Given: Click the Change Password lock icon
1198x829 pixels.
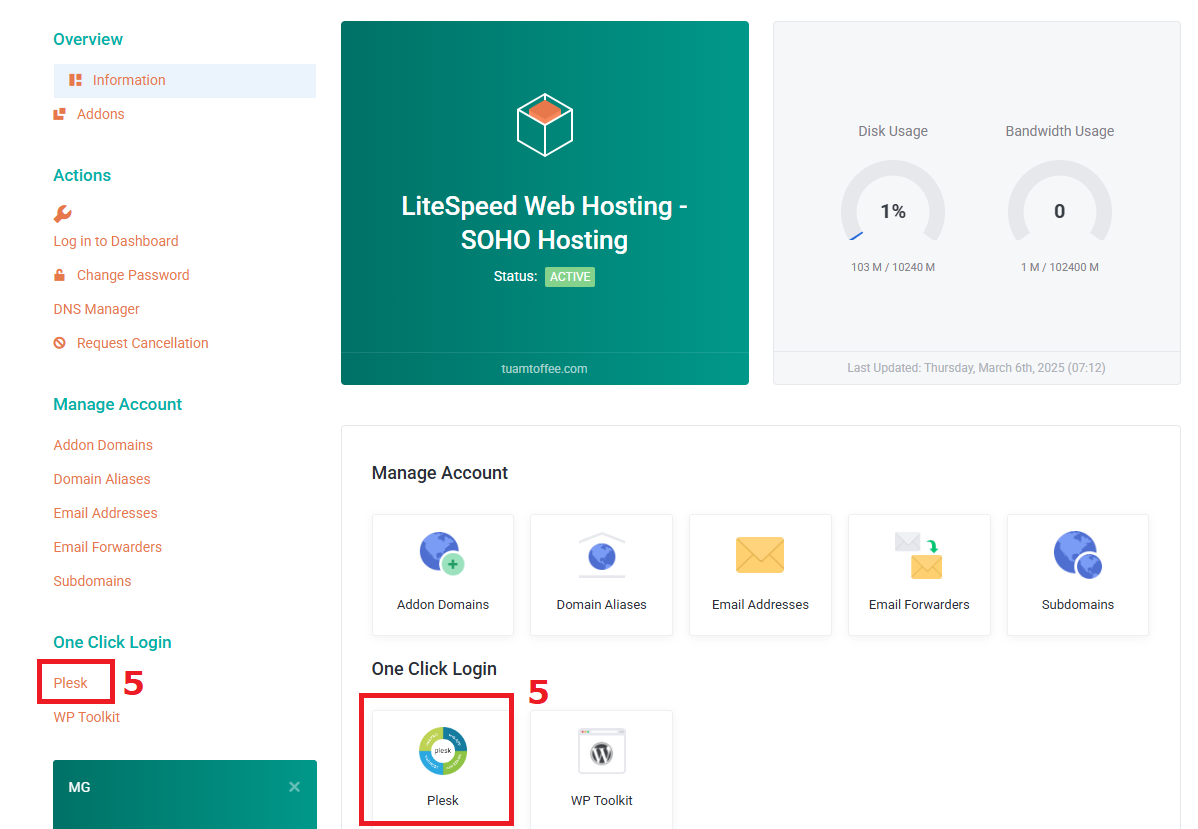Looking at the screenshot, I should pyautogui.click(x=60, y=275).
